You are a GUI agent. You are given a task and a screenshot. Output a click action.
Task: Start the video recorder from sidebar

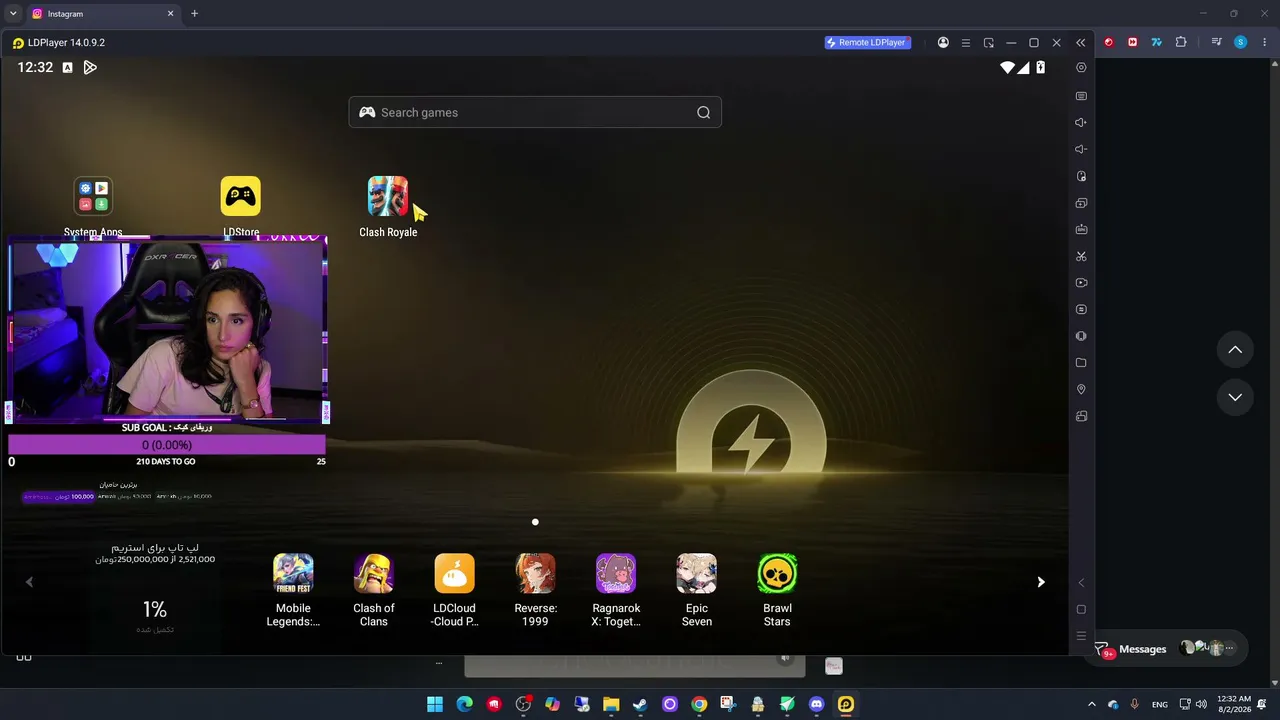coord(1081,283)
